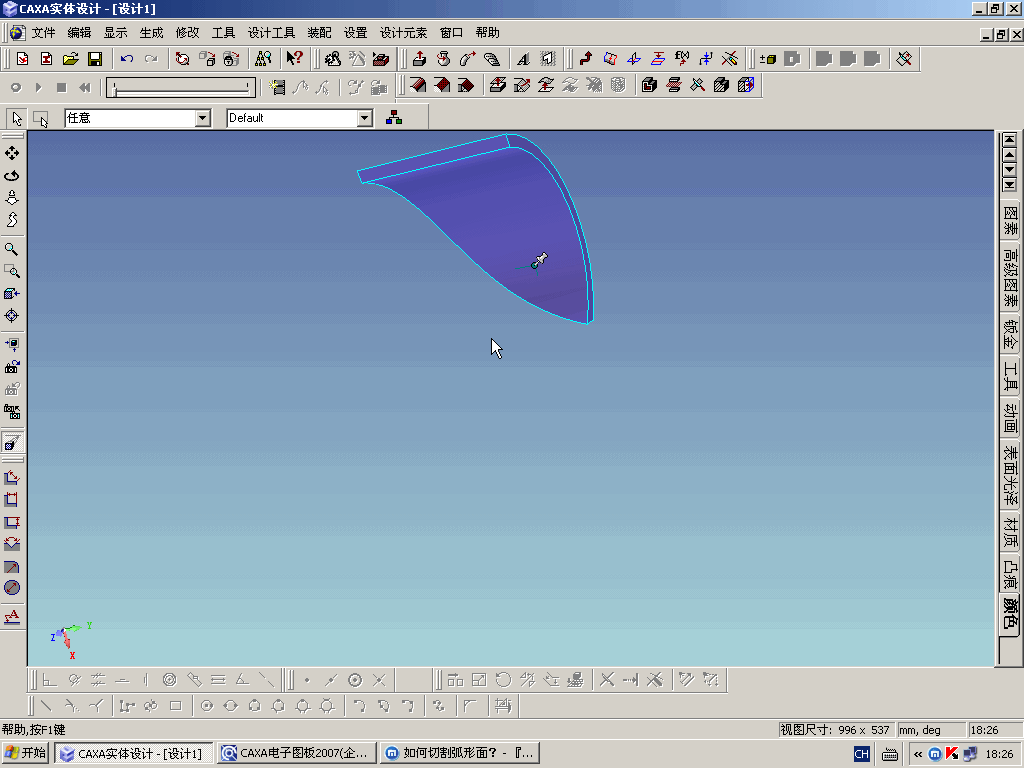Open the 任意 selection filter dropdown

coord(203,118)
